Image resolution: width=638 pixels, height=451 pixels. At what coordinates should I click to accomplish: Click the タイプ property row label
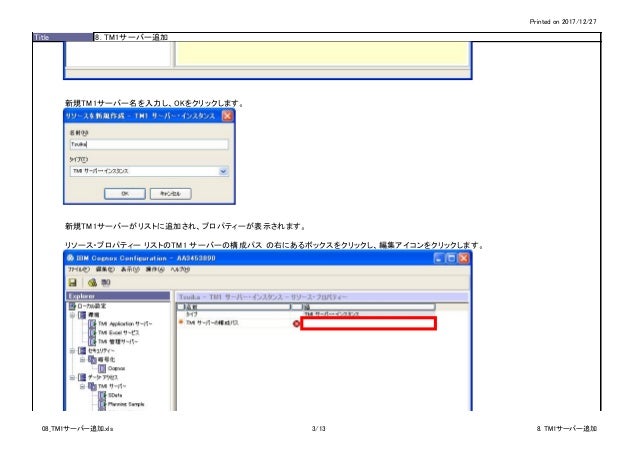coord(192,314)
